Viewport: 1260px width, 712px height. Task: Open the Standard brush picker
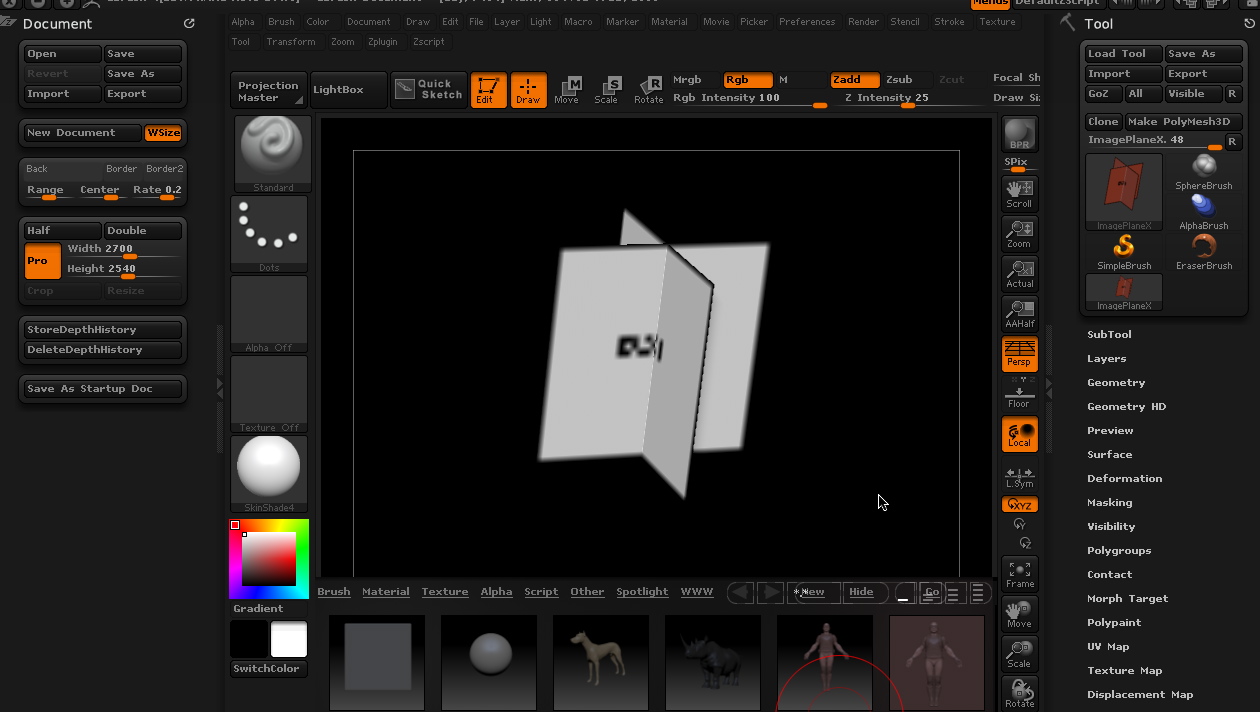(x=273, y=154)
